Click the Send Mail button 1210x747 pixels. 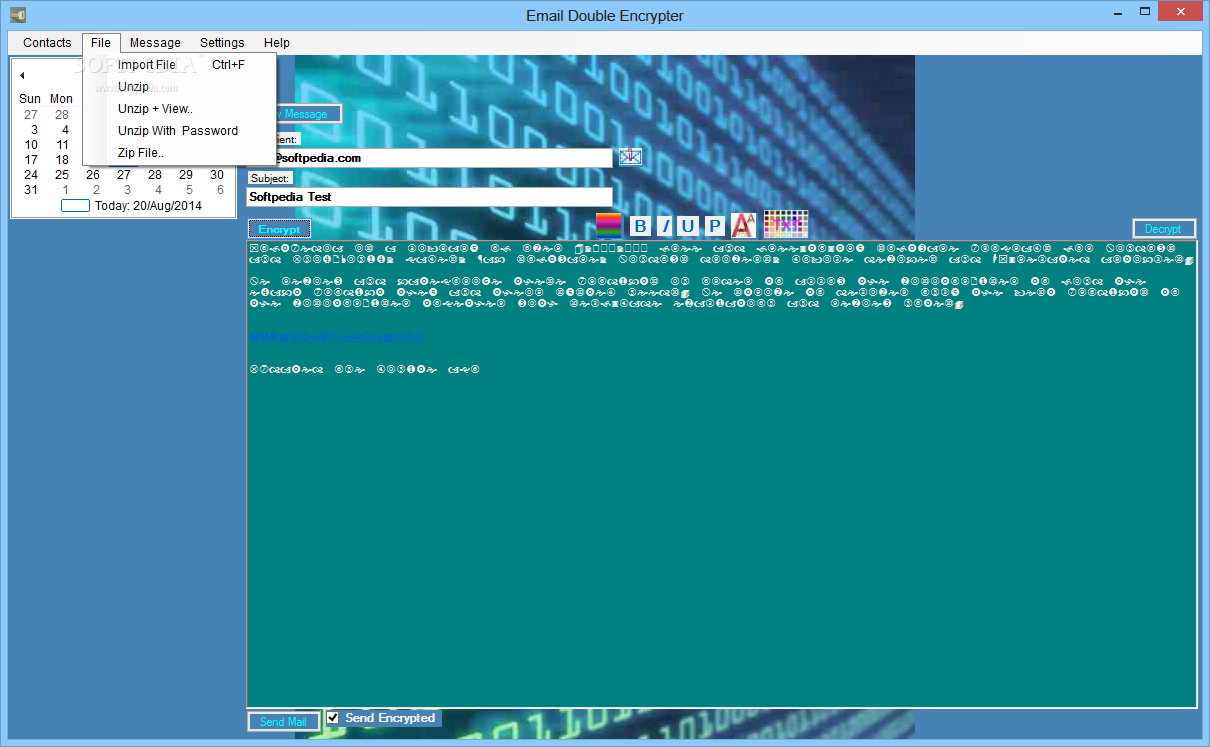click(283, 722)
